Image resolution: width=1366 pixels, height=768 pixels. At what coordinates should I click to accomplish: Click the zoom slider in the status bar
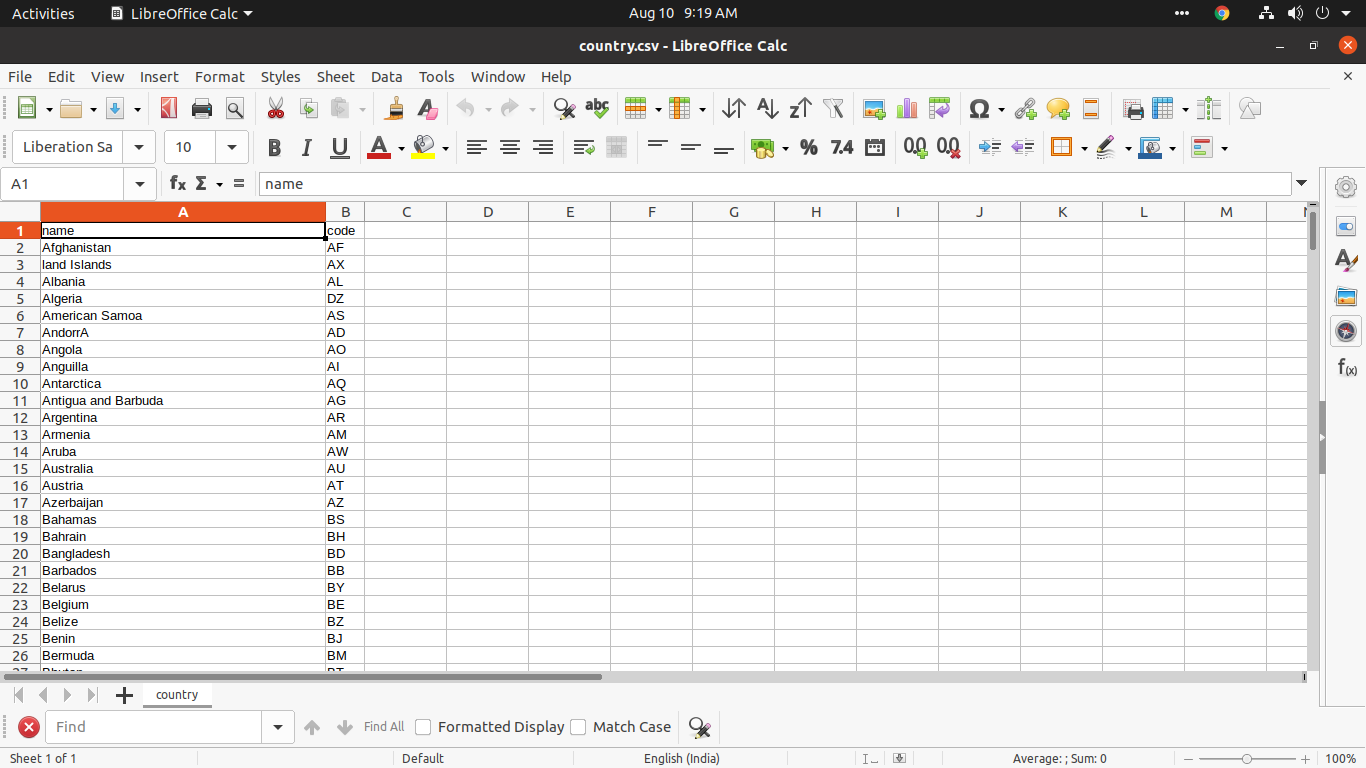pos(1246,758)
